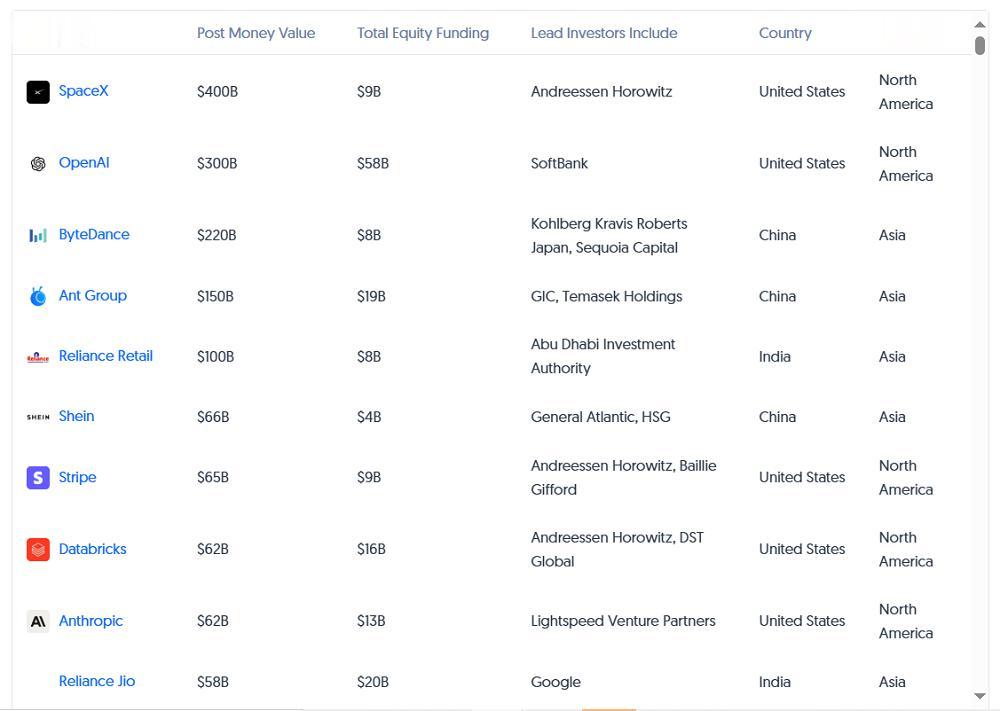Image resolution: width=1000 pixels, height=711 pixels.
Task: Sort by Total Equity Funding column header
Action: pos(423,33)
